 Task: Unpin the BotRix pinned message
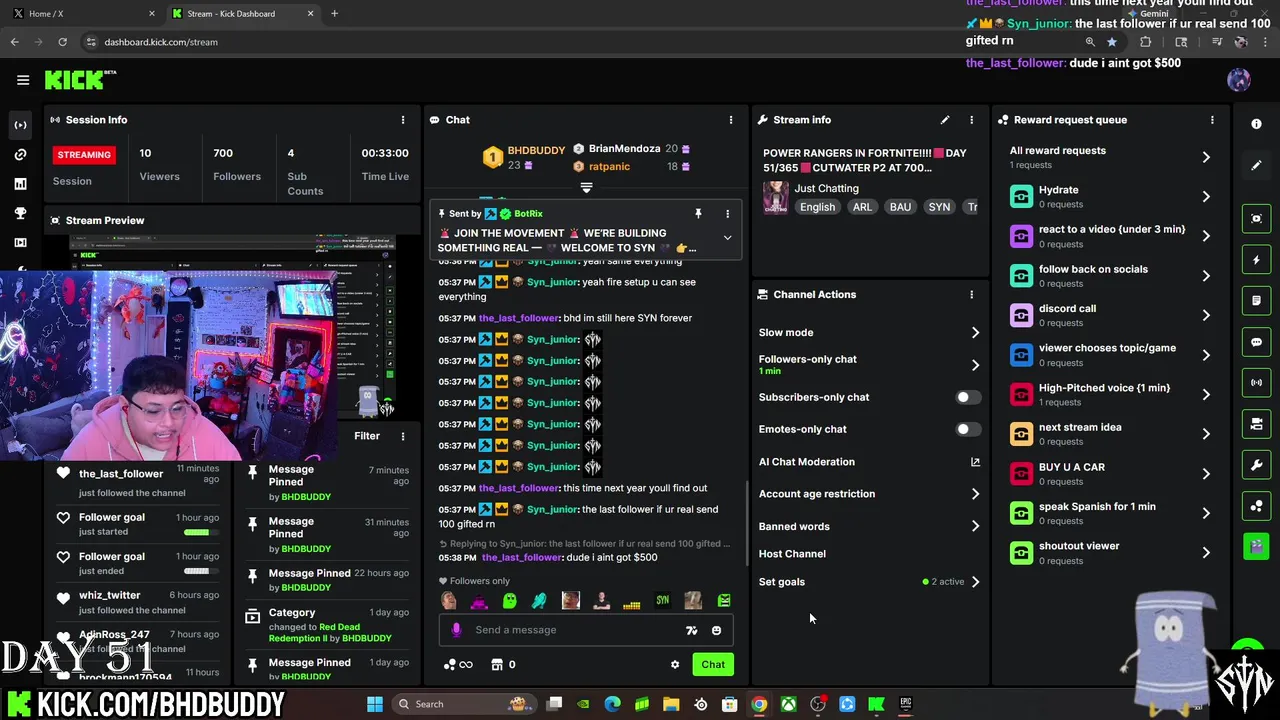coord(698,214)
